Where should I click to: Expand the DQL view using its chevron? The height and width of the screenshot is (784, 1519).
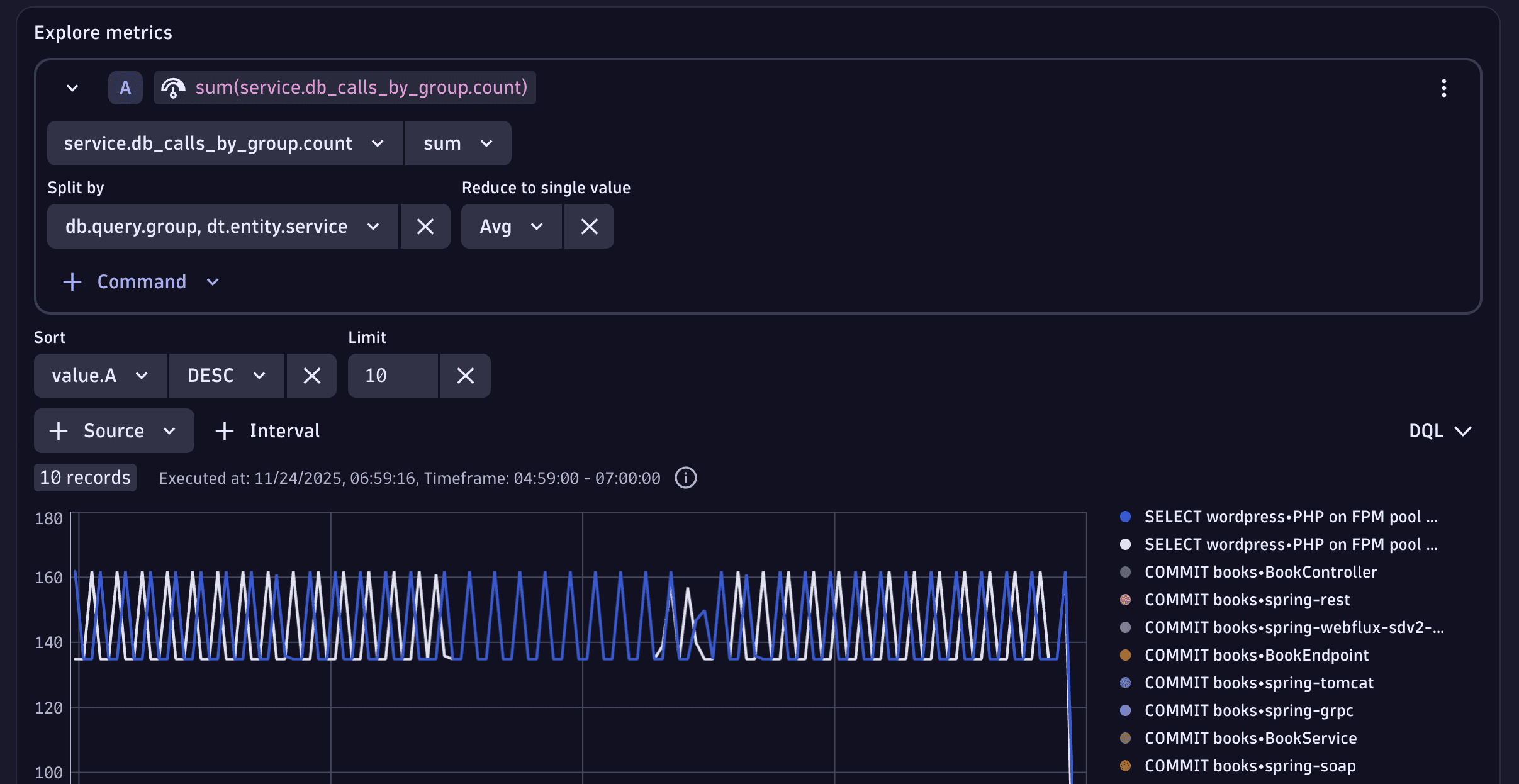click(x=1464, y=430)
